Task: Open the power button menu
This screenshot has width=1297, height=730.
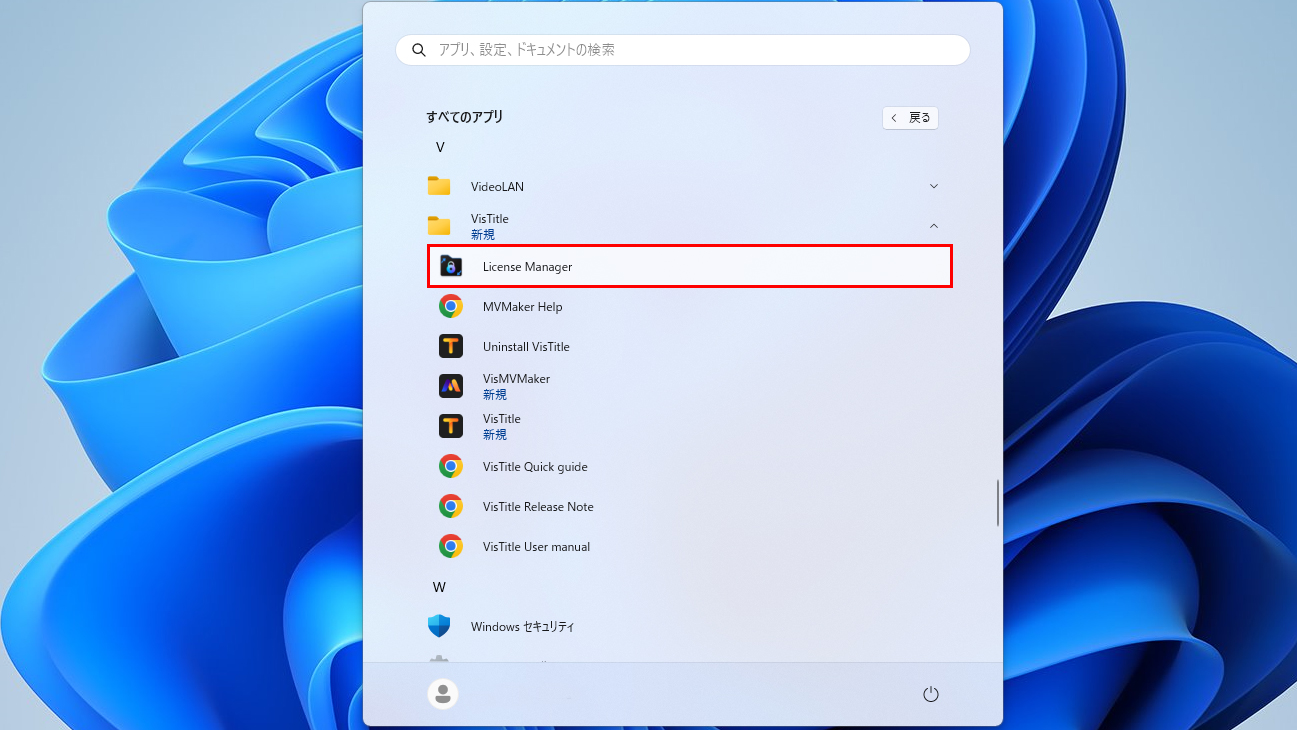Action: coord(930,694)
